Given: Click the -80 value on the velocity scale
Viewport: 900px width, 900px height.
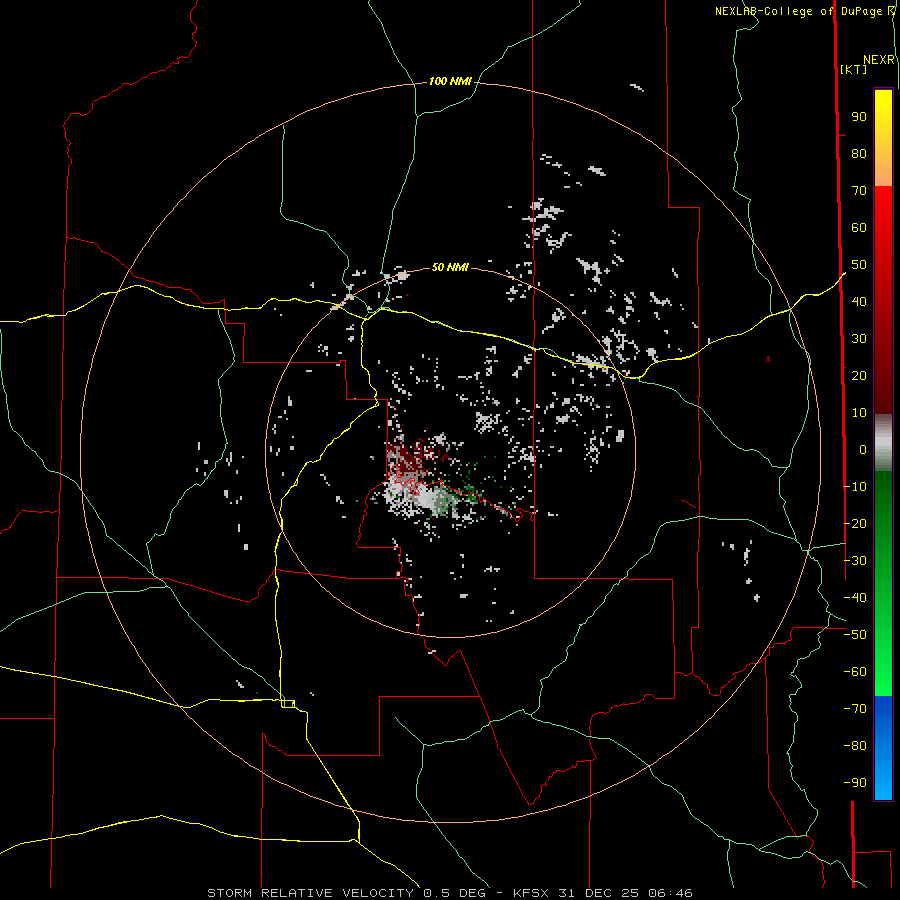Looking at the screenshot, I should pyautogui.click(x=855, y=746).
